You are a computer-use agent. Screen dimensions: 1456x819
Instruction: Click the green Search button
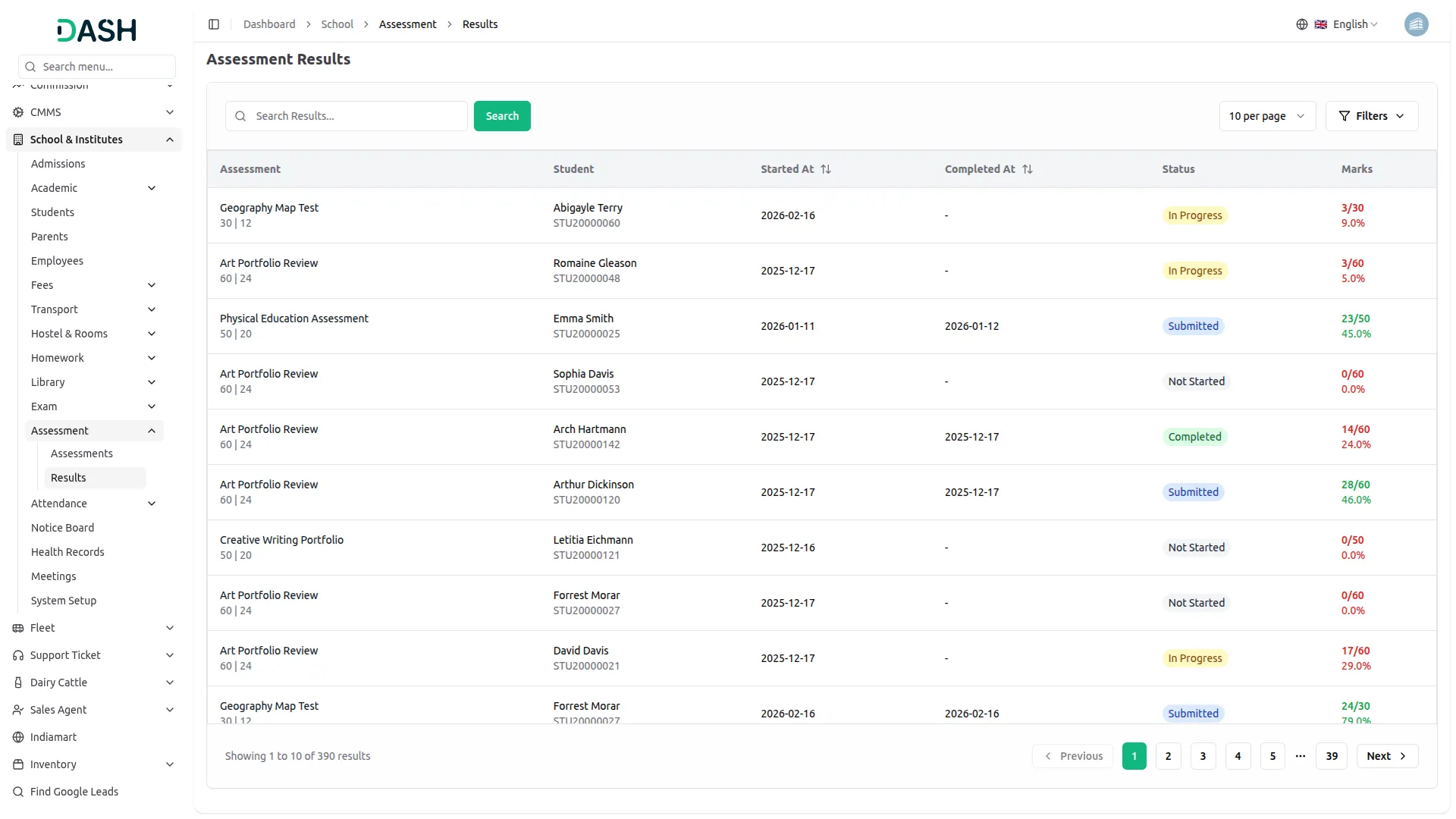click(x=502, y=116)
